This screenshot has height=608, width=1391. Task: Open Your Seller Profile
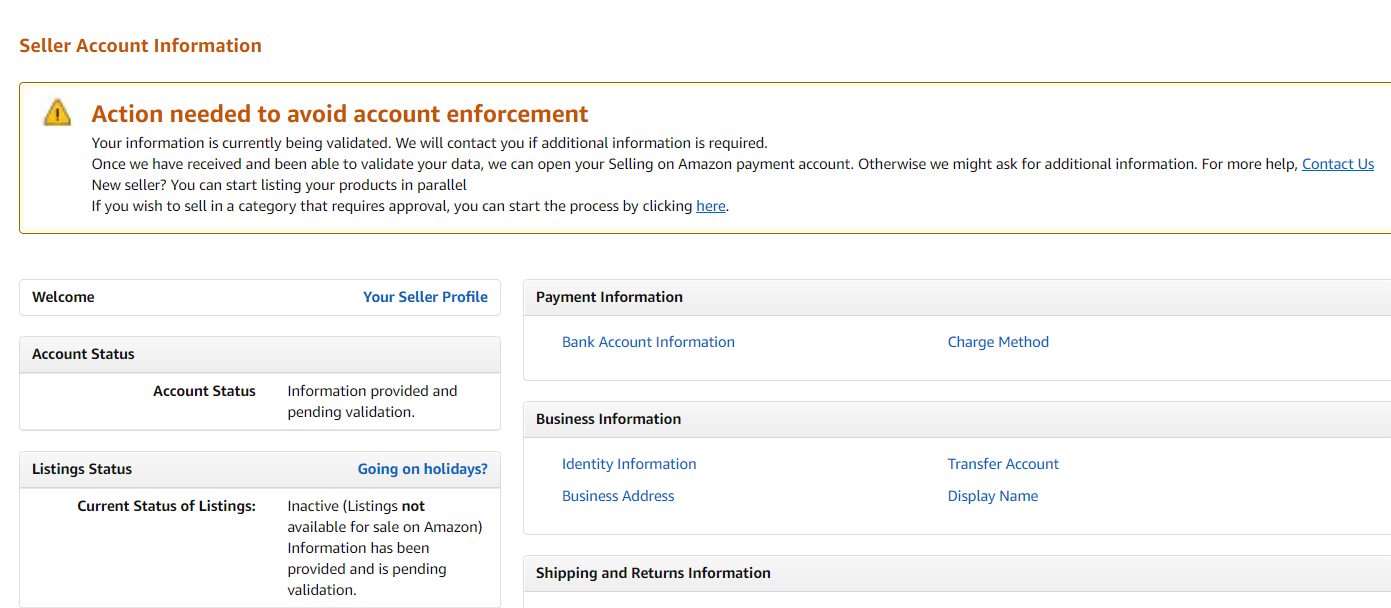click(425, 297)
